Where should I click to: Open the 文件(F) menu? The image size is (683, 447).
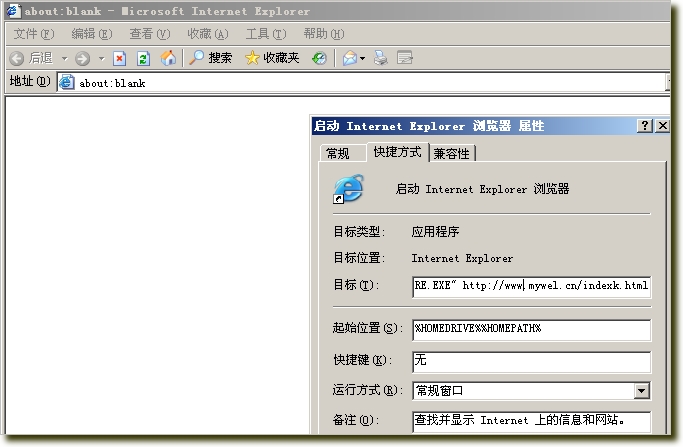[x=34, y=34]
